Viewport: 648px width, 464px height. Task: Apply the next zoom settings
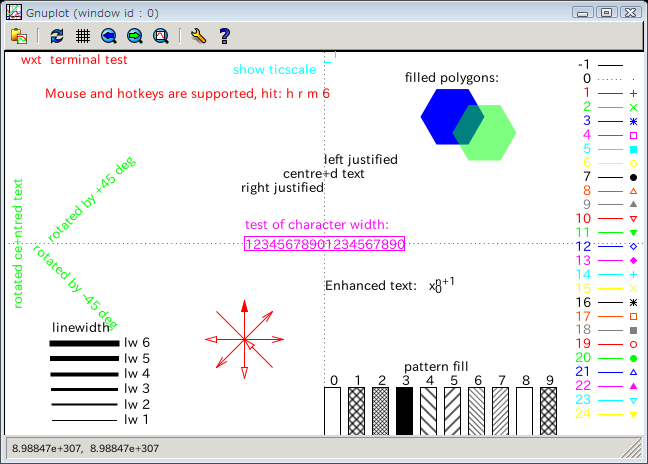point(134,36)
